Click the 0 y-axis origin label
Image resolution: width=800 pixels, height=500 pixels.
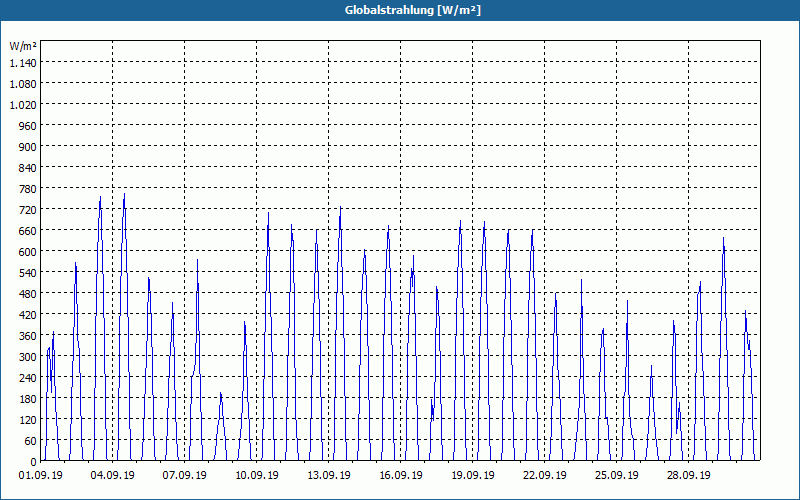point(34,462)
